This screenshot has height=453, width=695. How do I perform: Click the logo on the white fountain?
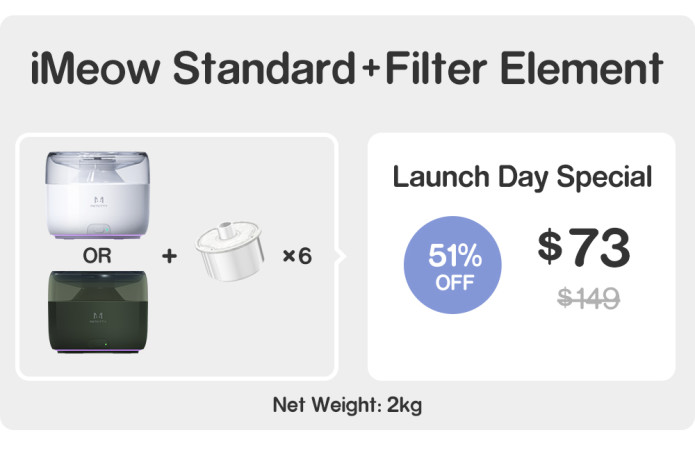pyautogui.click(x=98, y=201)
